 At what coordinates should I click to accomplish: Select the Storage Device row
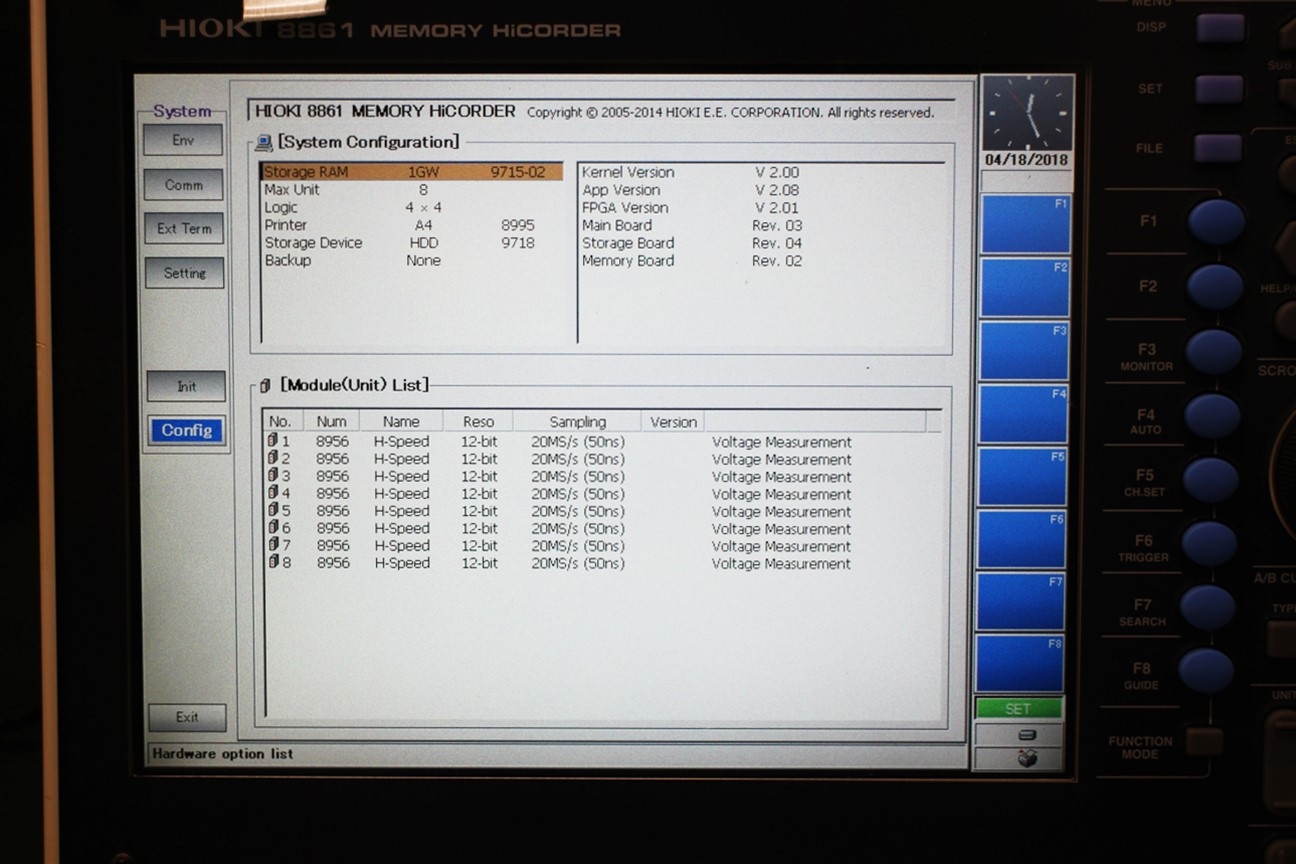click(411, 243)
